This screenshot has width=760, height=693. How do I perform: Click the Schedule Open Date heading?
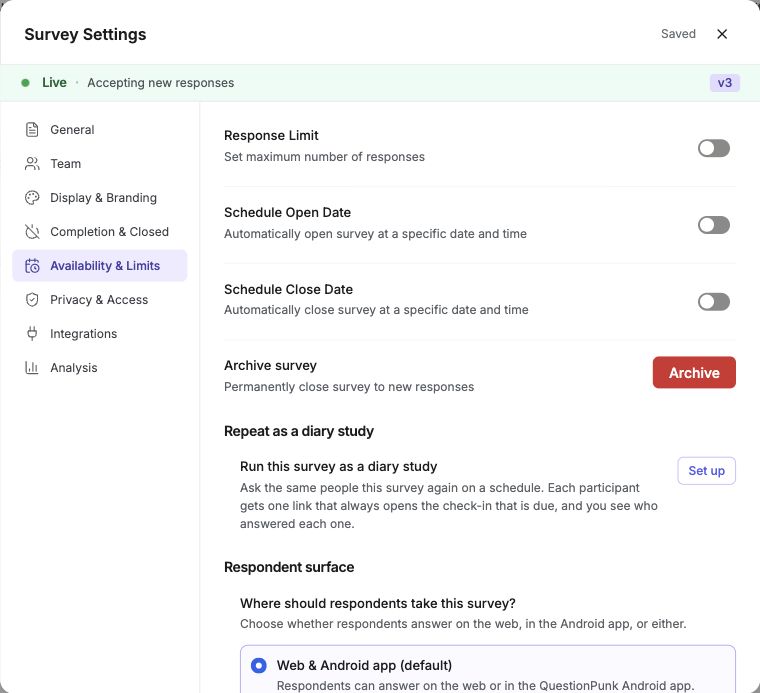[x=287, y=212]
